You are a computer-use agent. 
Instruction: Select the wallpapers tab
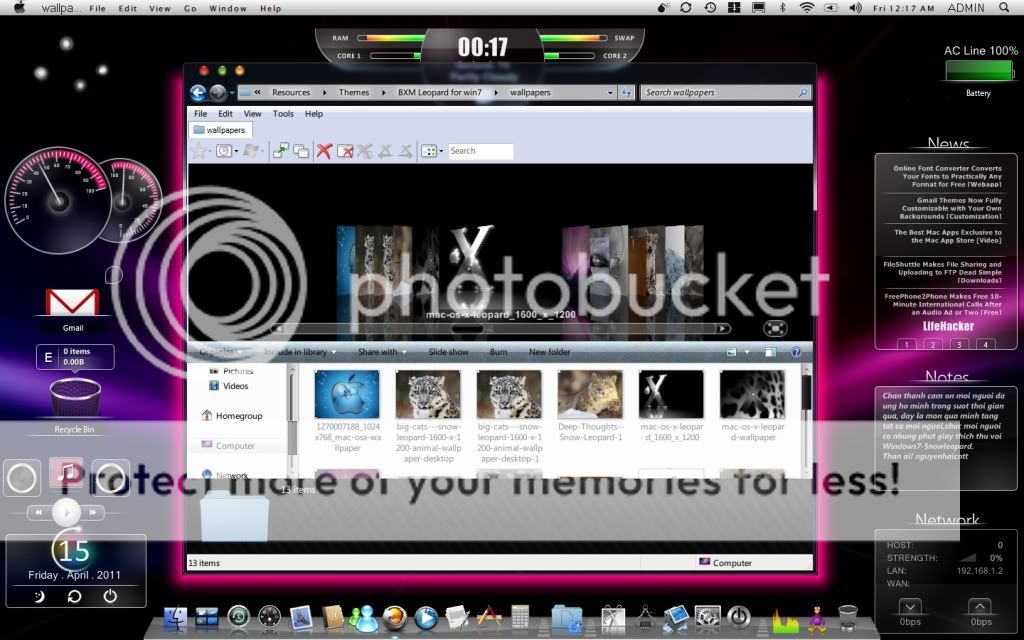tap(220, 130)
